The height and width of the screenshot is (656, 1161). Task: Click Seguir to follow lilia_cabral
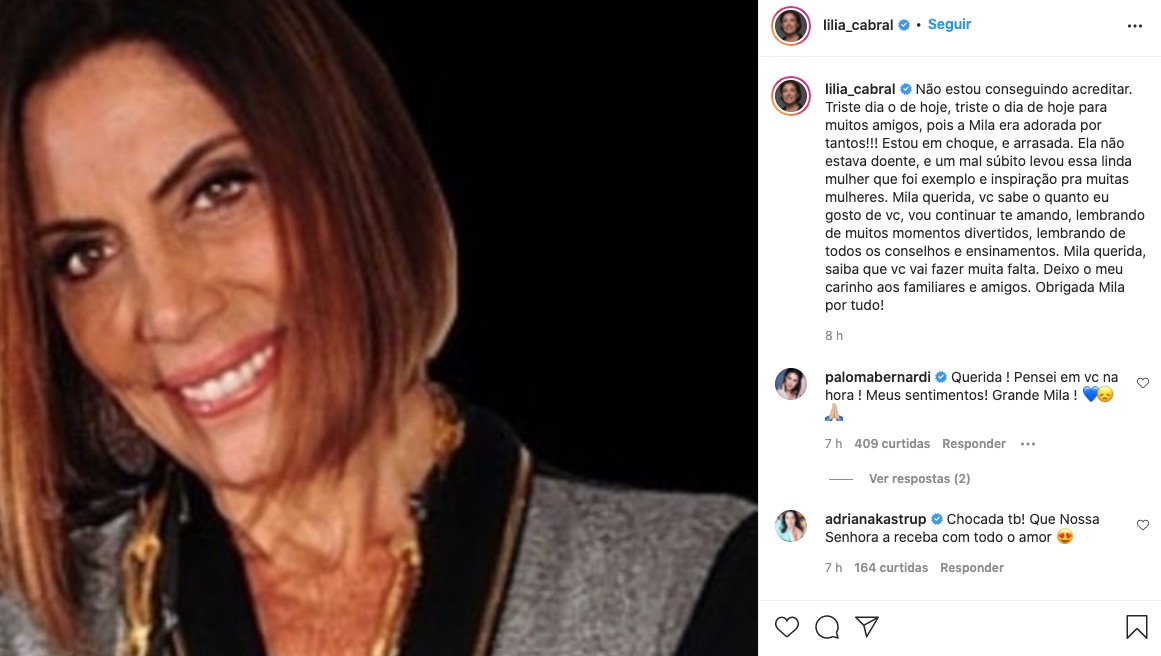click(x=948, y=24)
